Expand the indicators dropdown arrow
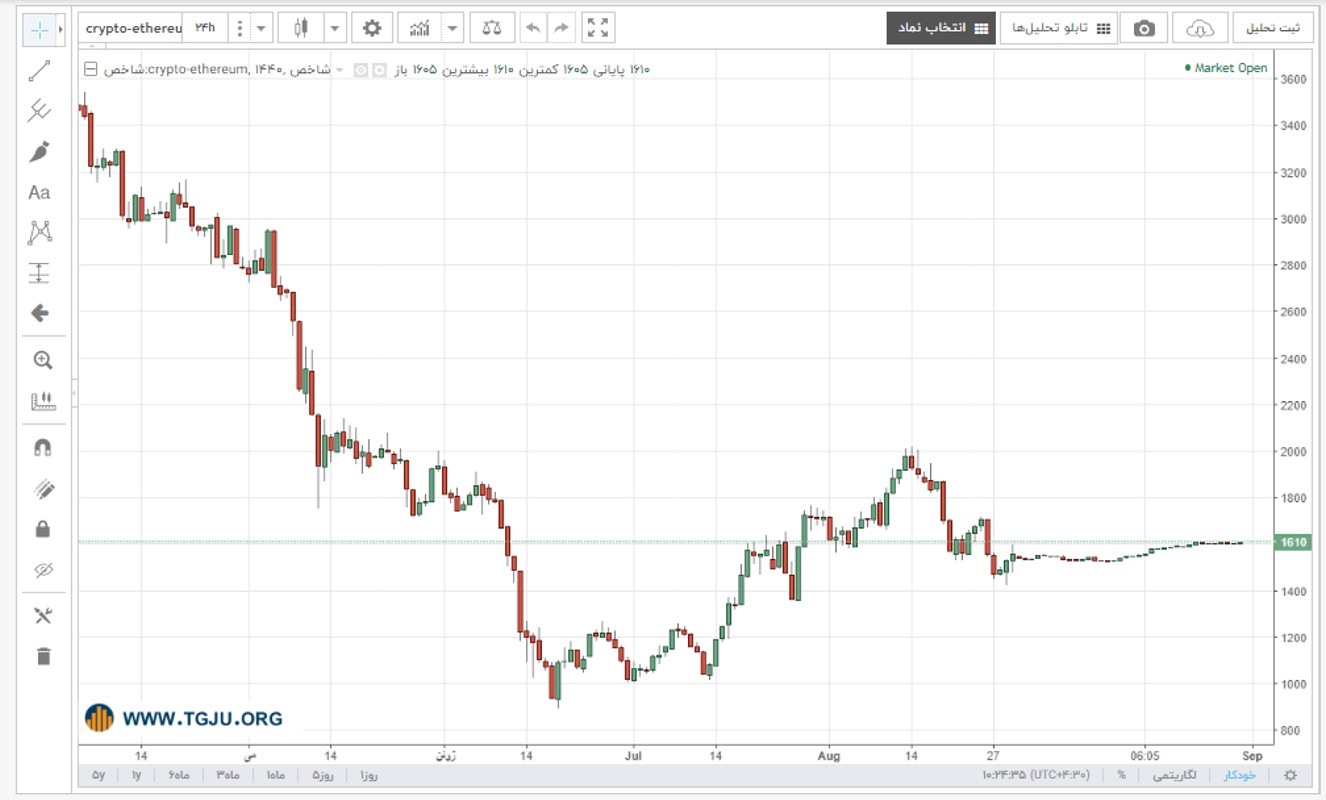This screenshot has width=1326, height=800. click(454, 28)
